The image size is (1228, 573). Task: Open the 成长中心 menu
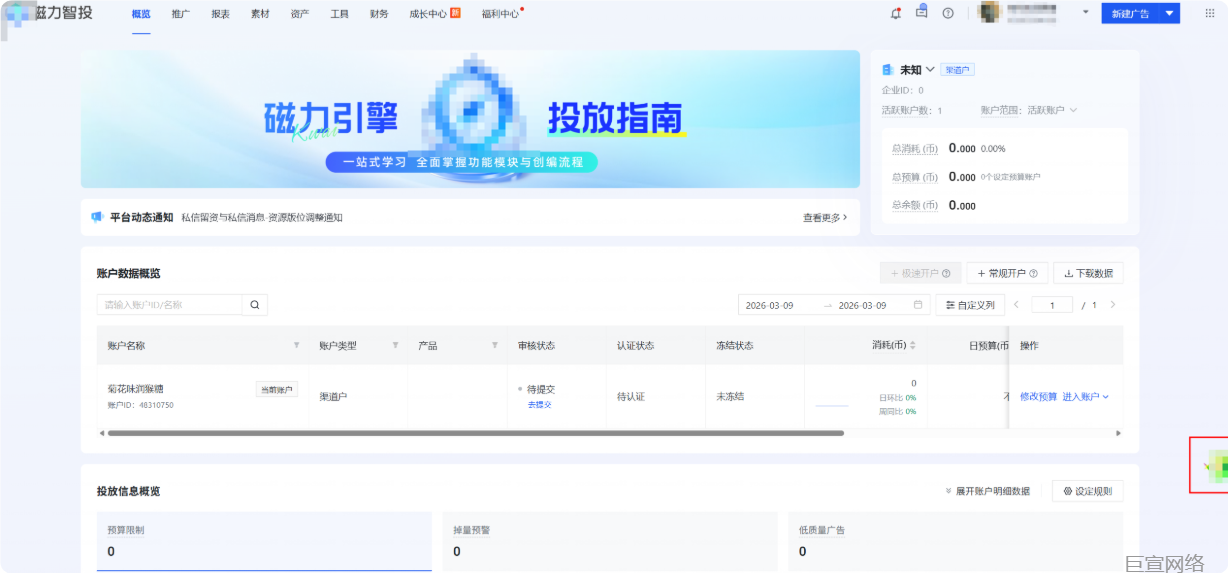pos(434,14)
